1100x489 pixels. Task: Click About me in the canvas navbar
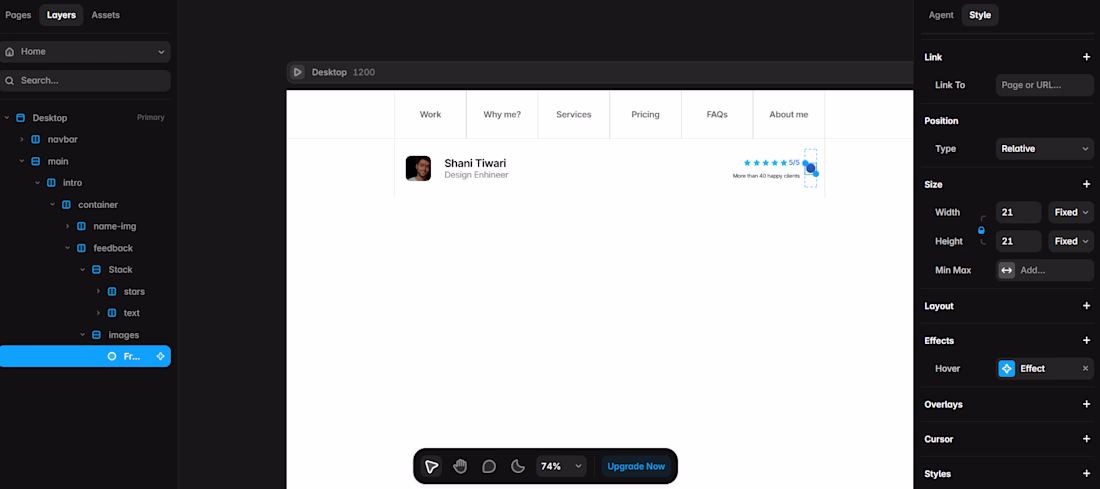(789, 114)
